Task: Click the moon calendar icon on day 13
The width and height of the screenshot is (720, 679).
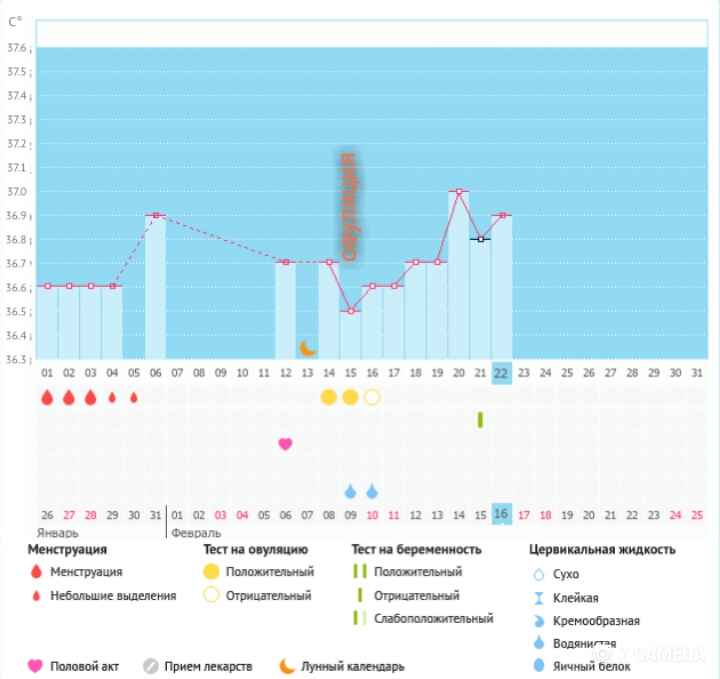Action: [309, 348]
